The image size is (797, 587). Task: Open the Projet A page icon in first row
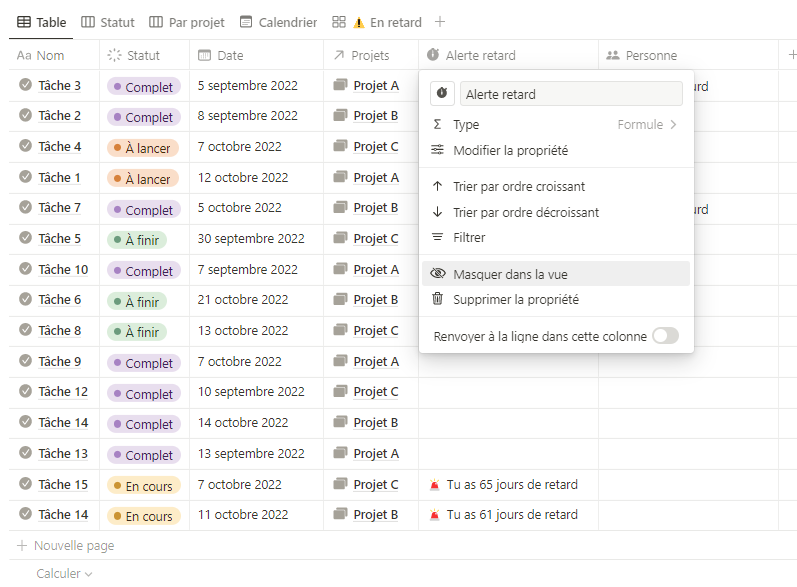340,86
